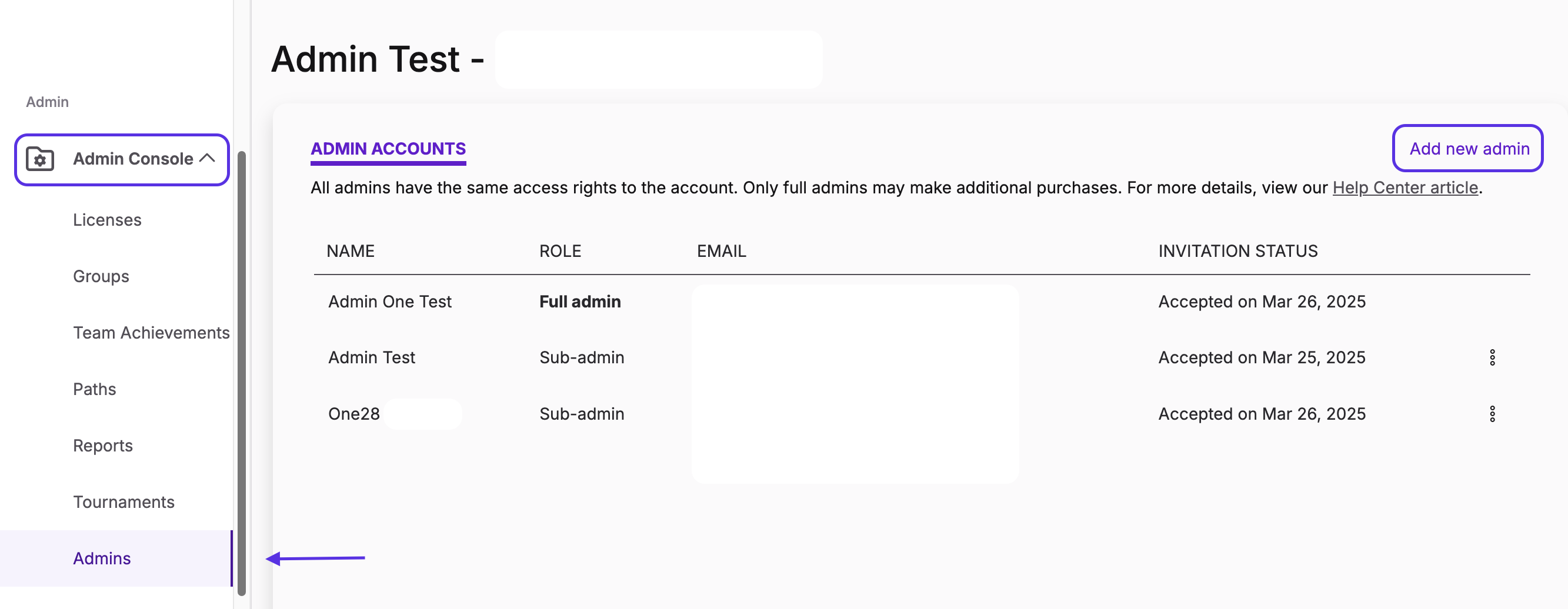Image resolution: width=1568 pixels, height=609 pixels.
Task: Click the Admin Console folder gear icon
Action: point(40,159)
